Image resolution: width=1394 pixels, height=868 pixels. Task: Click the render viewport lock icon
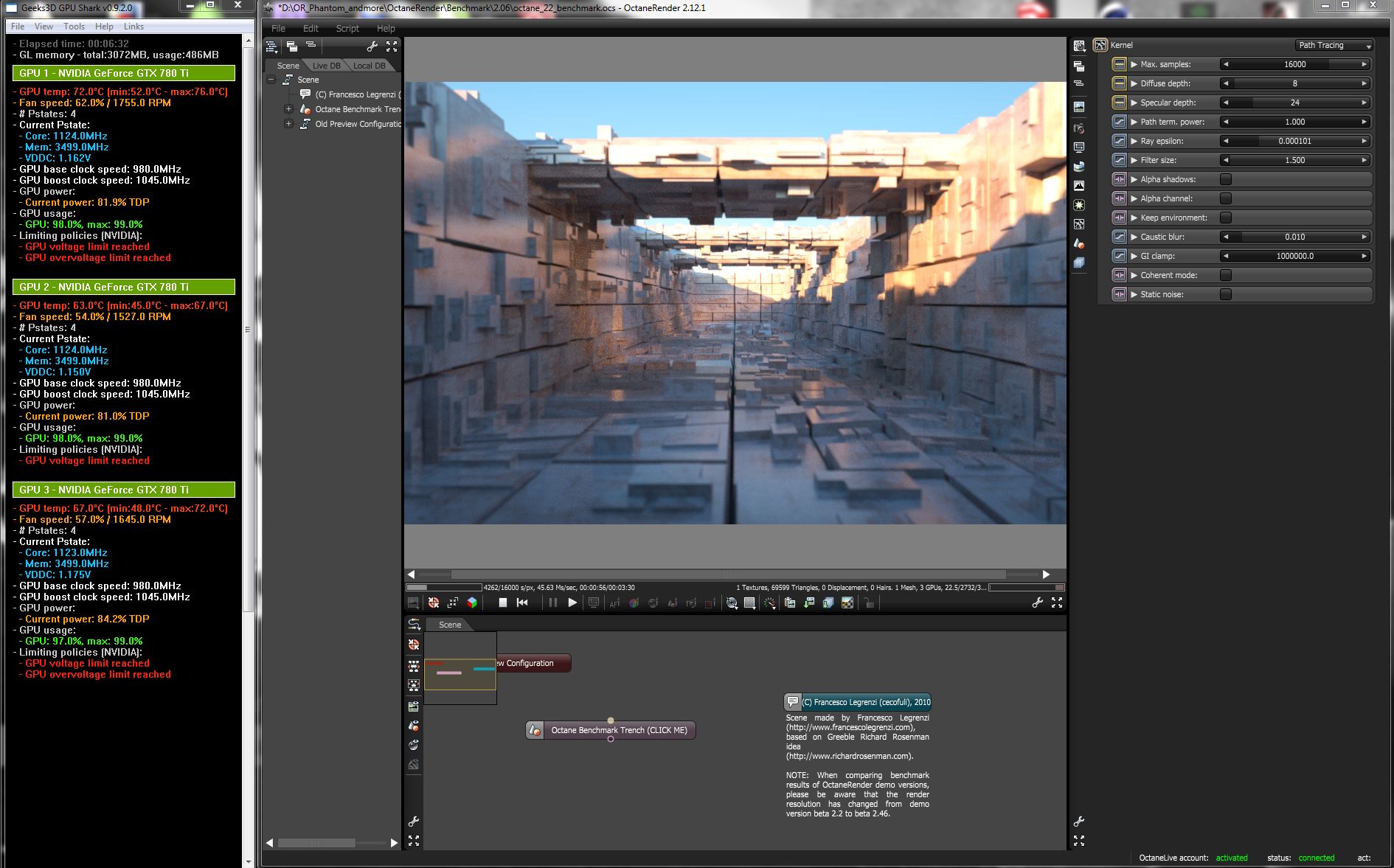point(869,603)
